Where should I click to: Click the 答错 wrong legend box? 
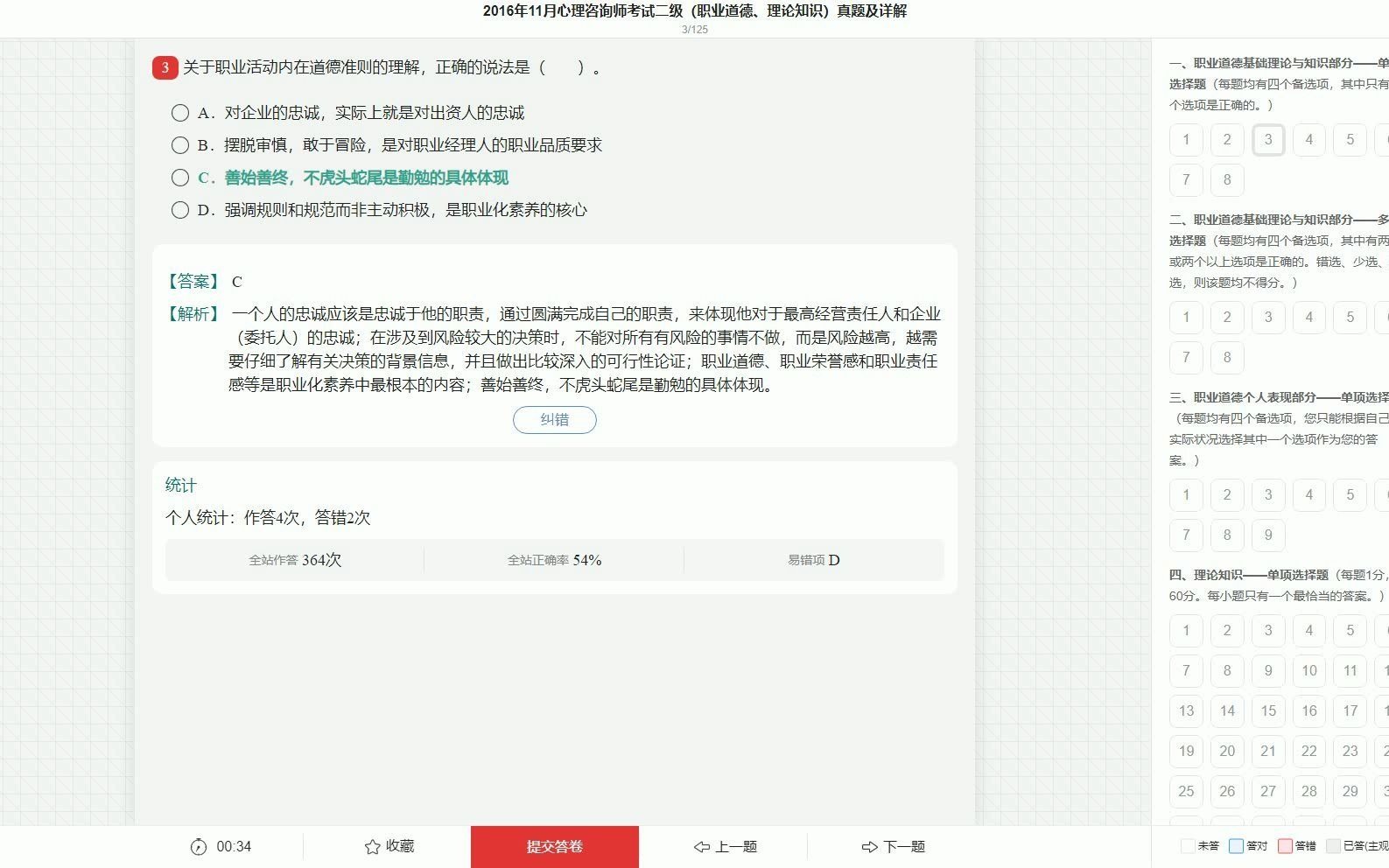pos(1285,846)
